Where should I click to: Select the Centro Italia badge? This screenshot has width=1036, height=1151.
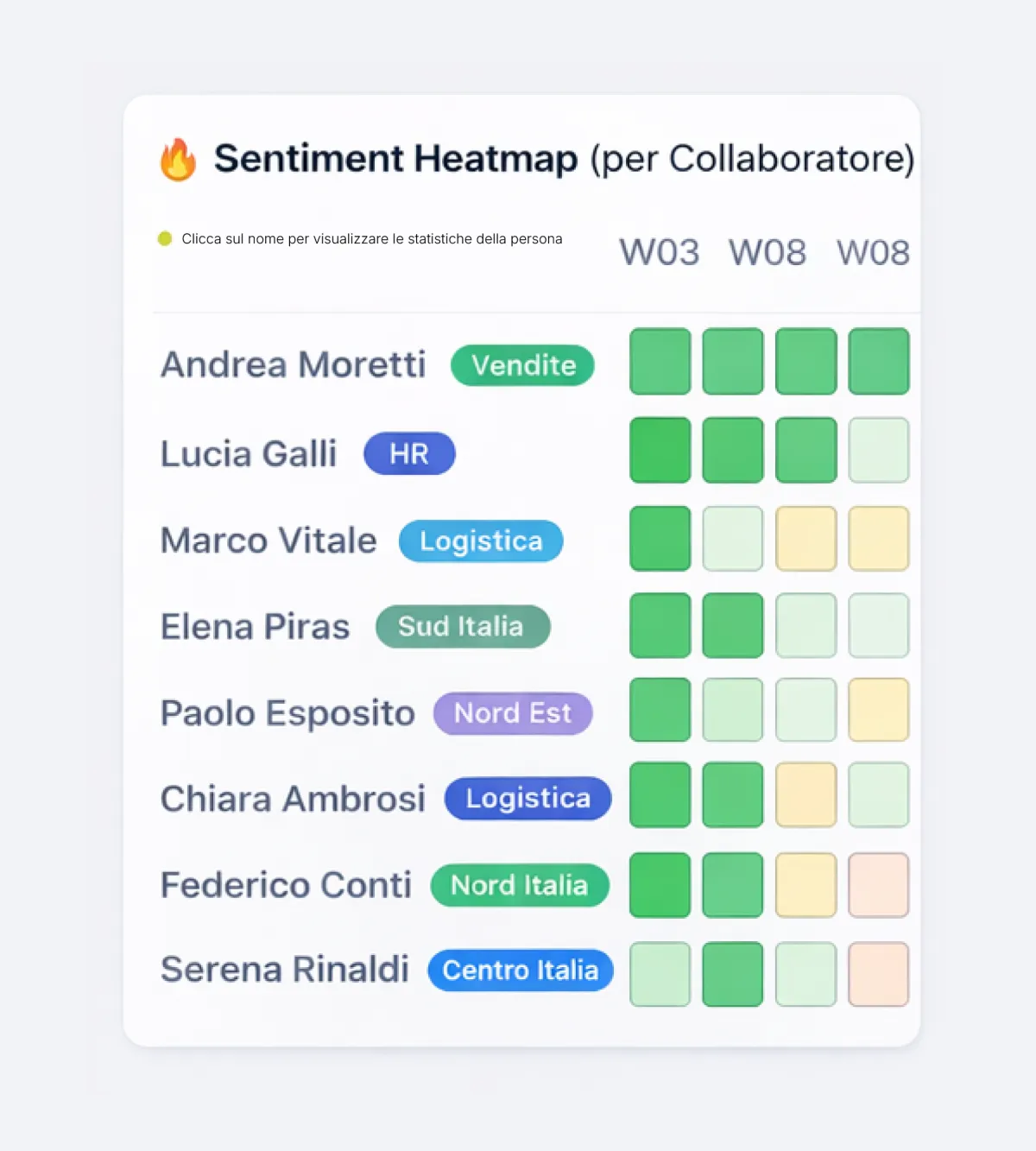(521, 970)
